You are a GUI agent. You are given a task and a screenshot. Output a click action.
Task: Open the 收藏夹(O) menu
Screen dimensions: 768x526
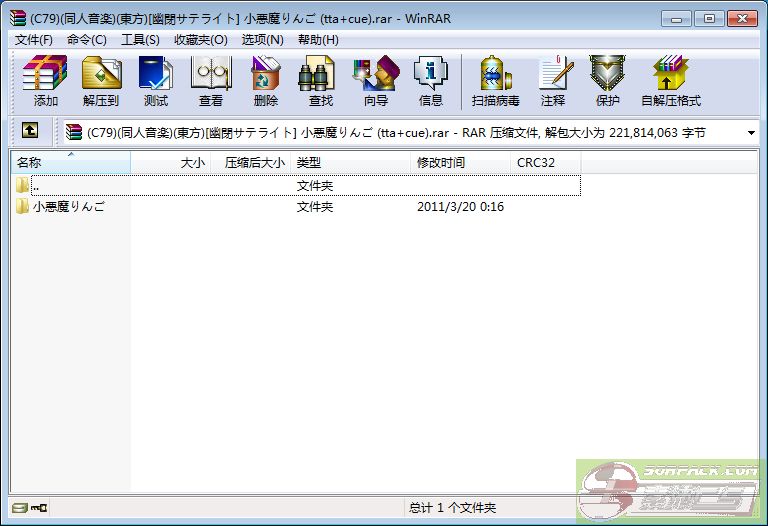pos(201,40)
